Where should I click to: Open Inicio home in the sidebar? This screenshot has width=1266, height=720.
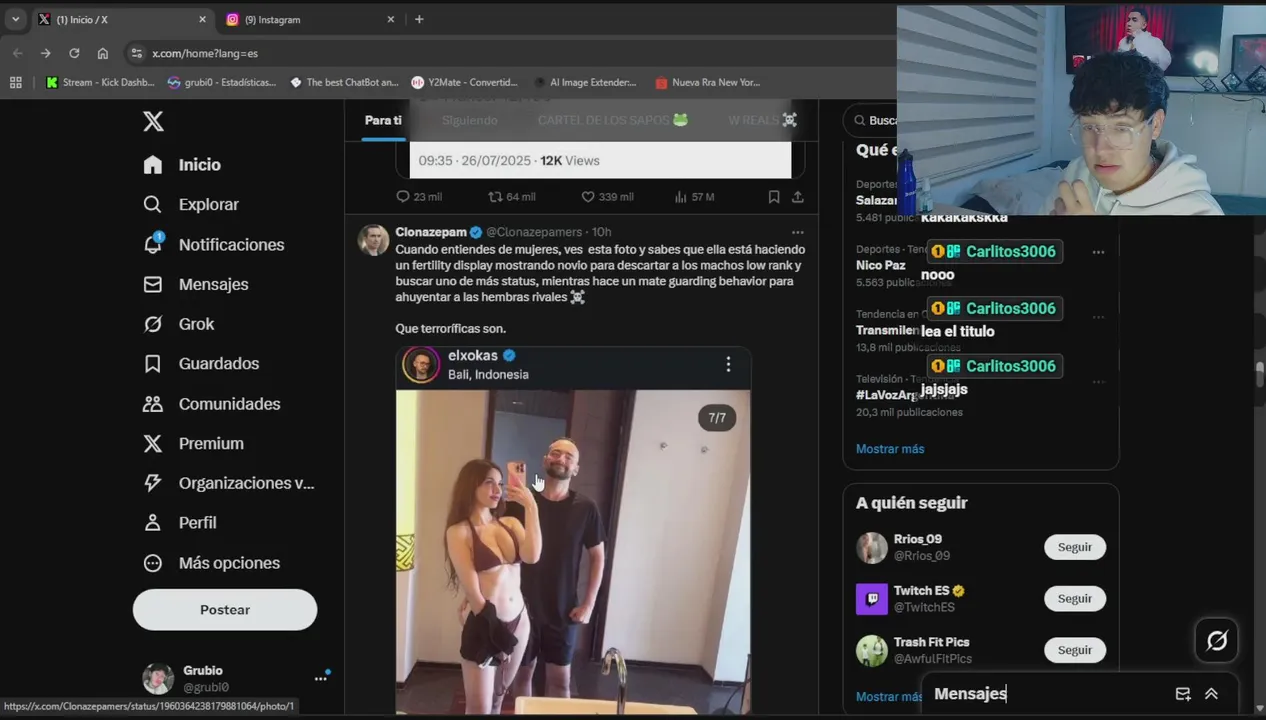click(x=182, y=165)
